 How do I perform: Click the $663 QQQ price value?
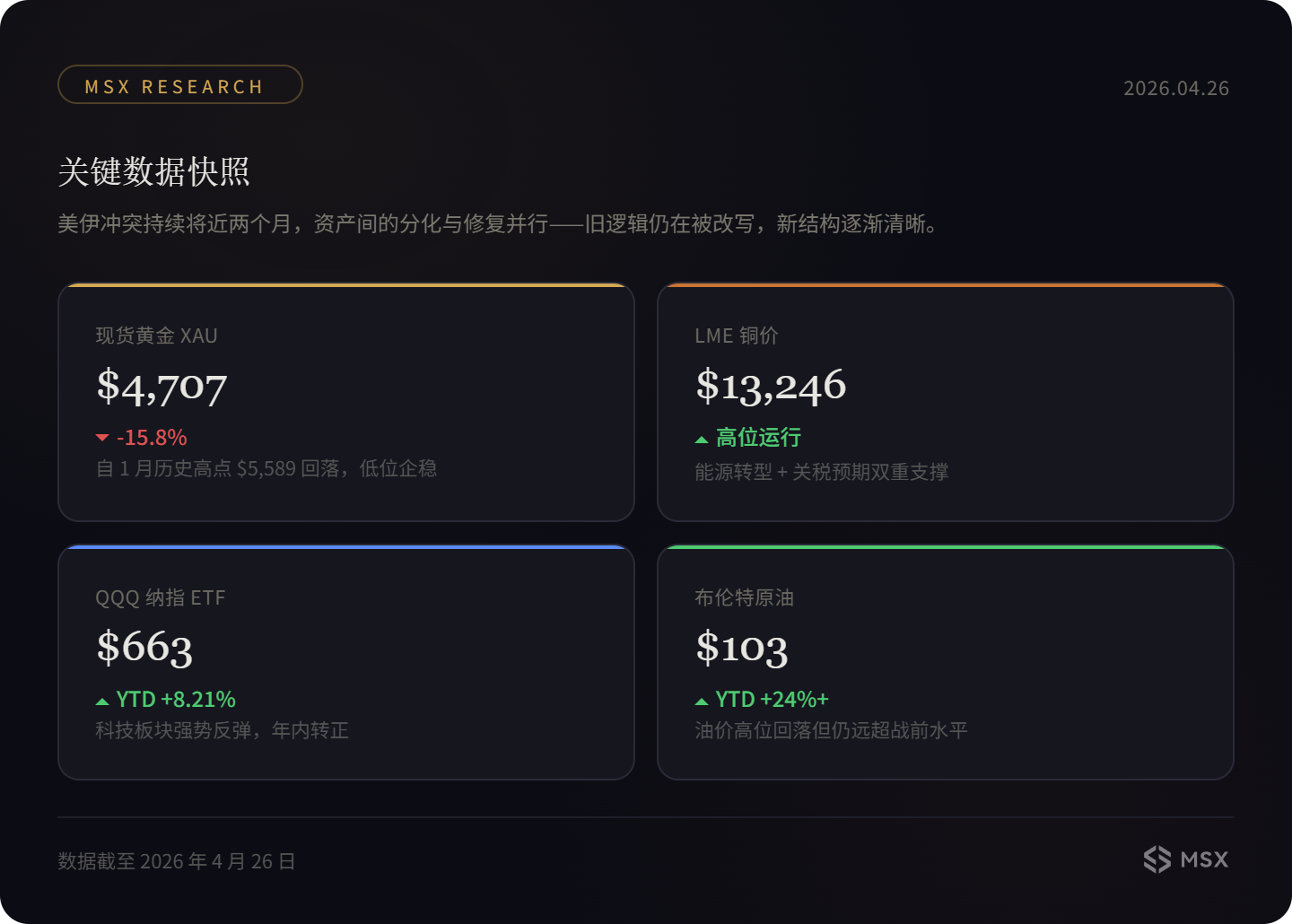point(144,647)
